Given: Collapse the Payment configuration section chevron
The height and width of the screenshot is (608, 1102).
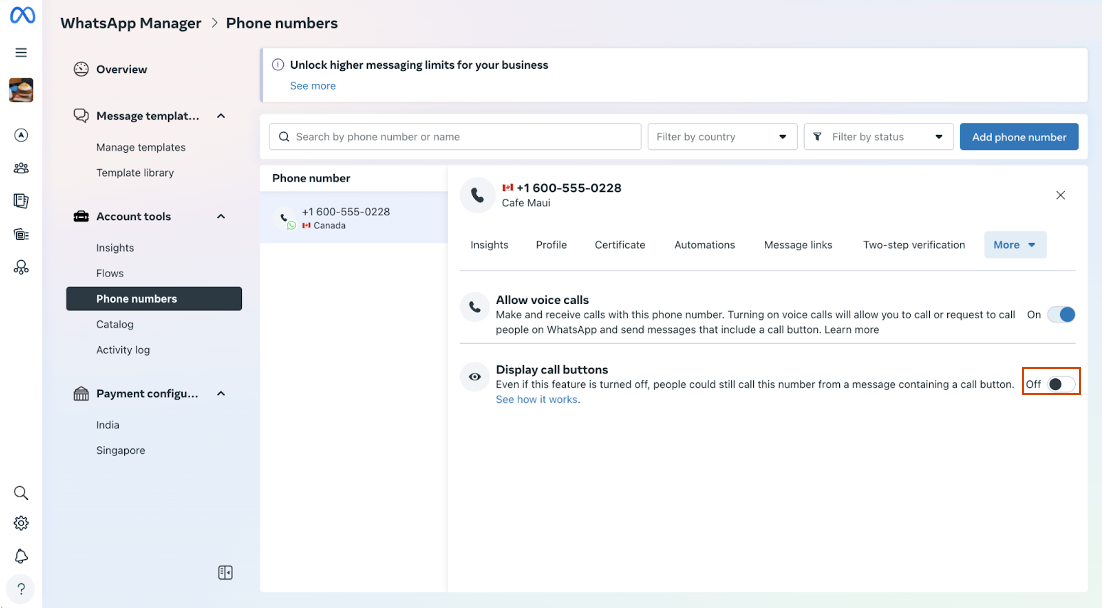Looking at the screenshot, I should tap(221, 394).
